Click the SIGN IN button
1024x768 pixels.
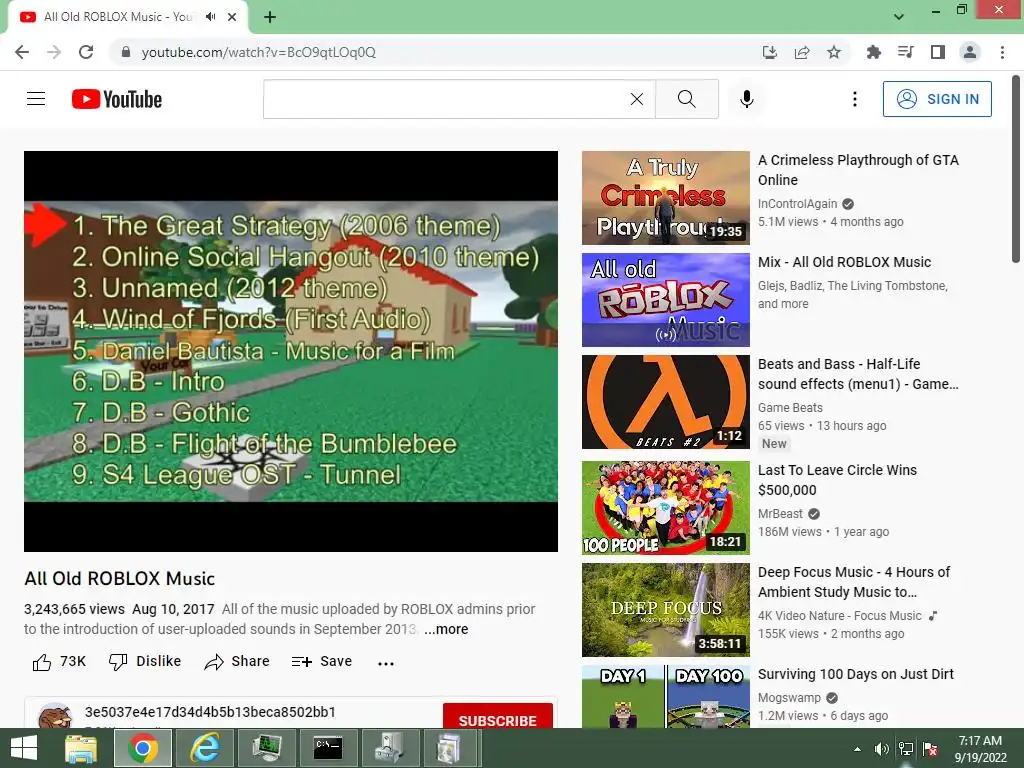(937, 99)
